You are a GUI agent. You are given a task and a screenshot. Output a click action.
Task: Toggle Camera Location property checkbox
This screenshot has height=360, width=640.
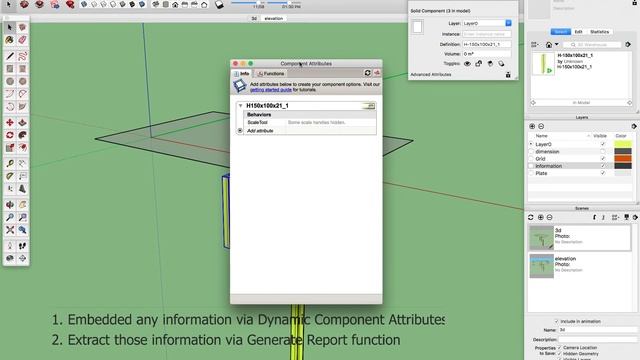[x=560, y=348]
